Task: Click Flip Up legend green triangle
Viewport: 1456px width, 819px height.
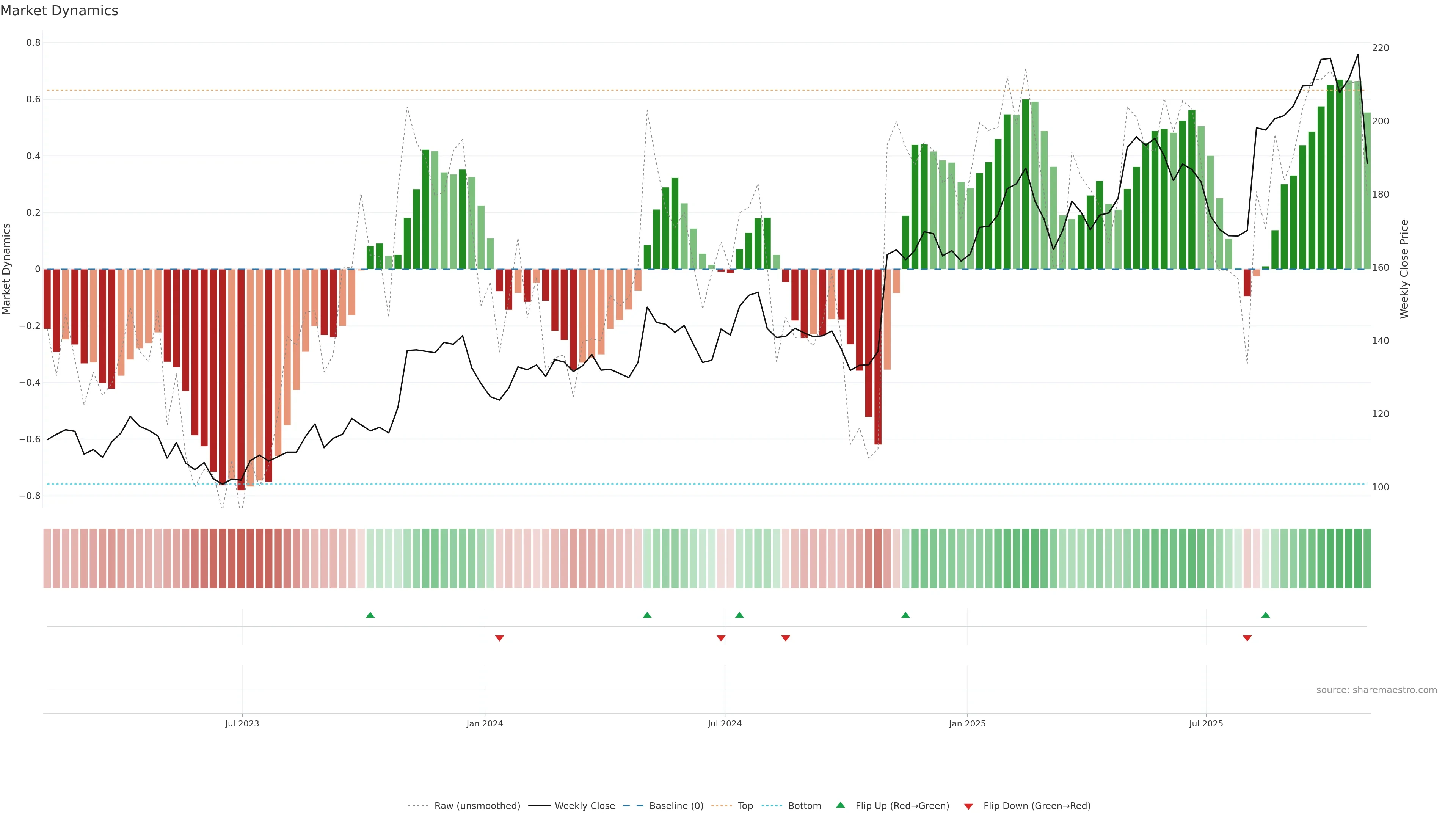Action: tap(841, 805)
